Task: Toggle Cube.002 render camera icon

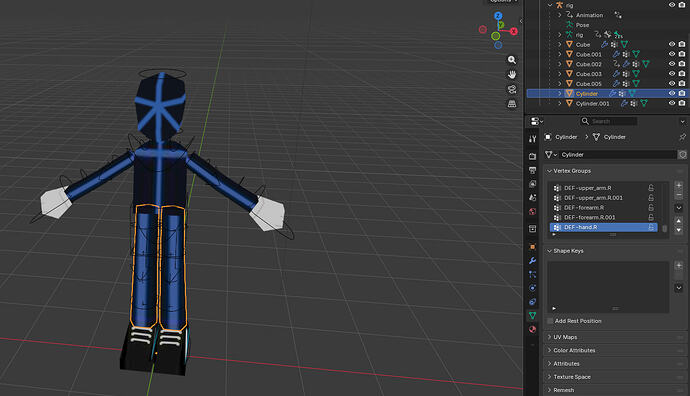Action: 682,64
